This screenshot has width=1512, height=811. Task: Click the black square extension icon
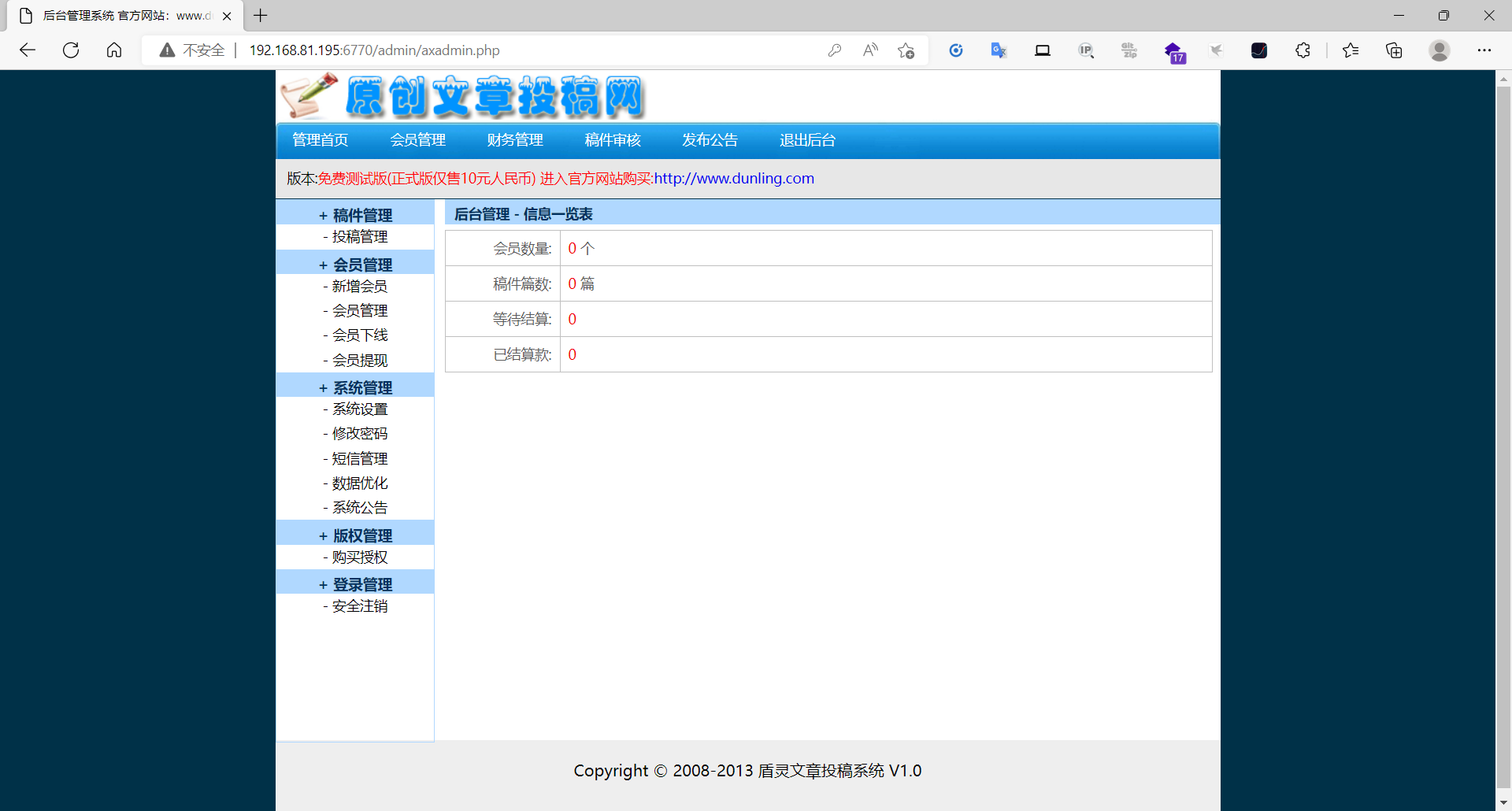1259,50
